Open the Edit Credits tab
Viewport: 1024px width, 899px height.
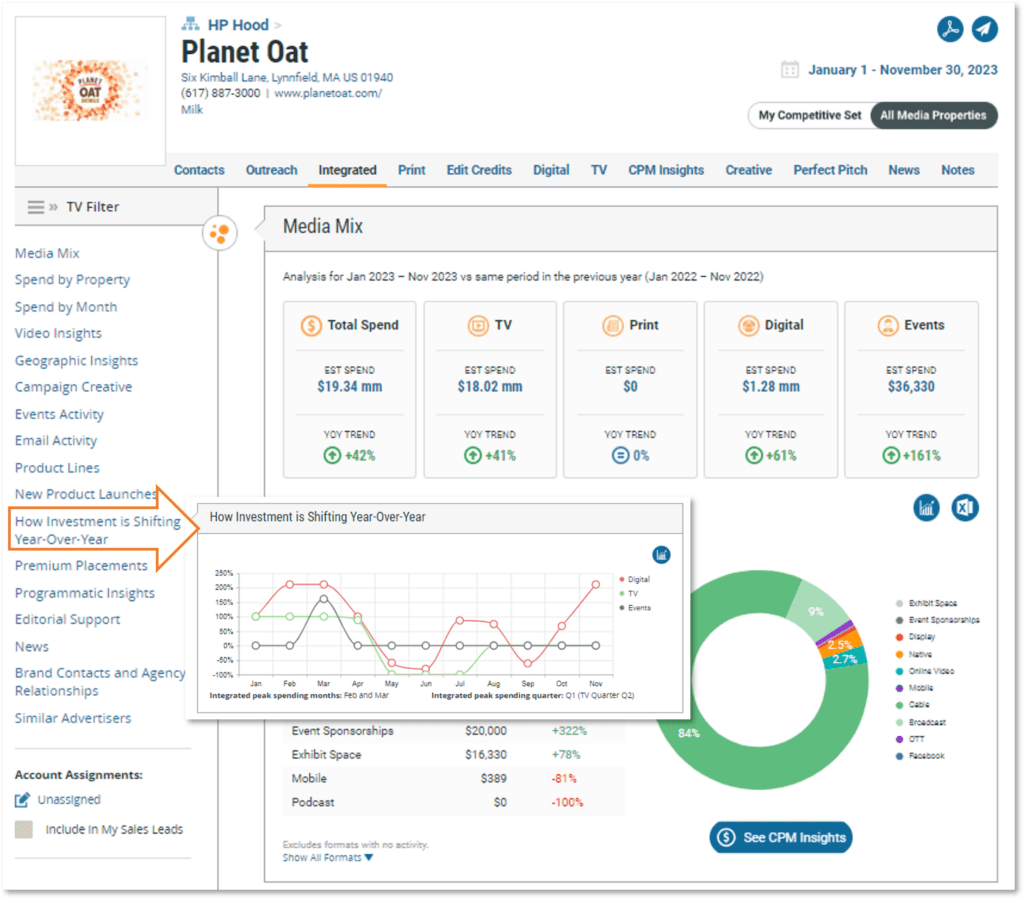[479, 170]
